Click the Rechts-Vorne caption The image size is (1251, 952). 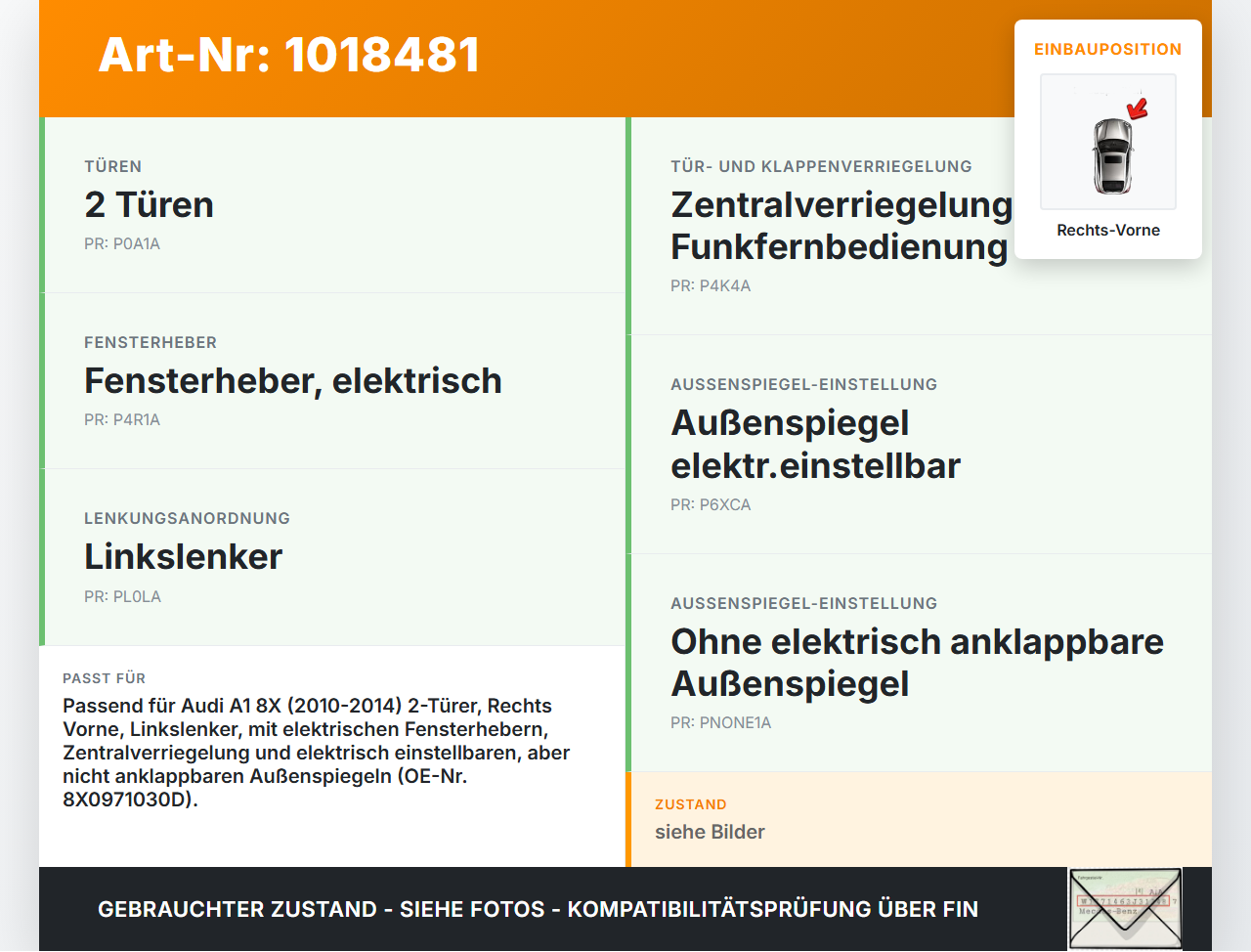click(x=1108, y=230)
